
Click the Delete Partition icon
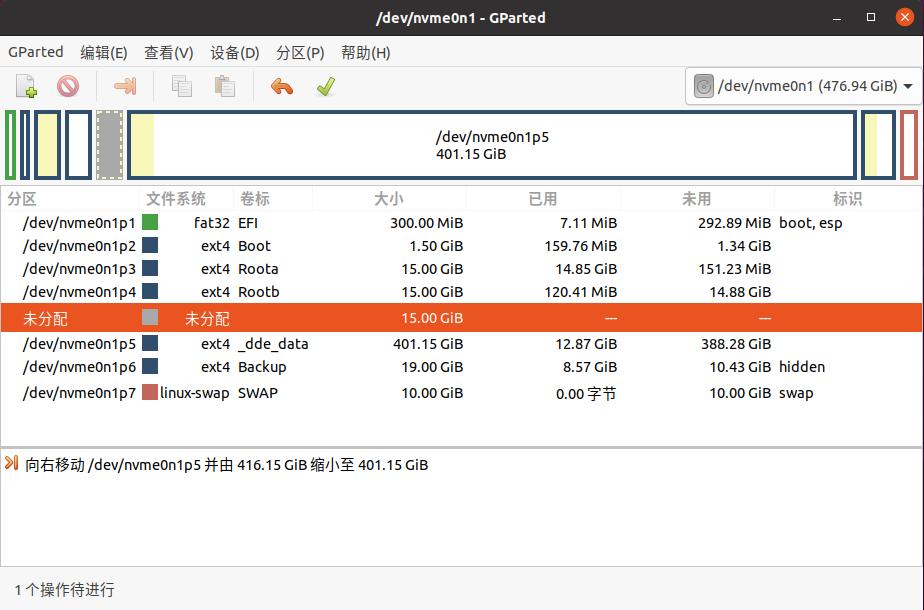[65, 86]
